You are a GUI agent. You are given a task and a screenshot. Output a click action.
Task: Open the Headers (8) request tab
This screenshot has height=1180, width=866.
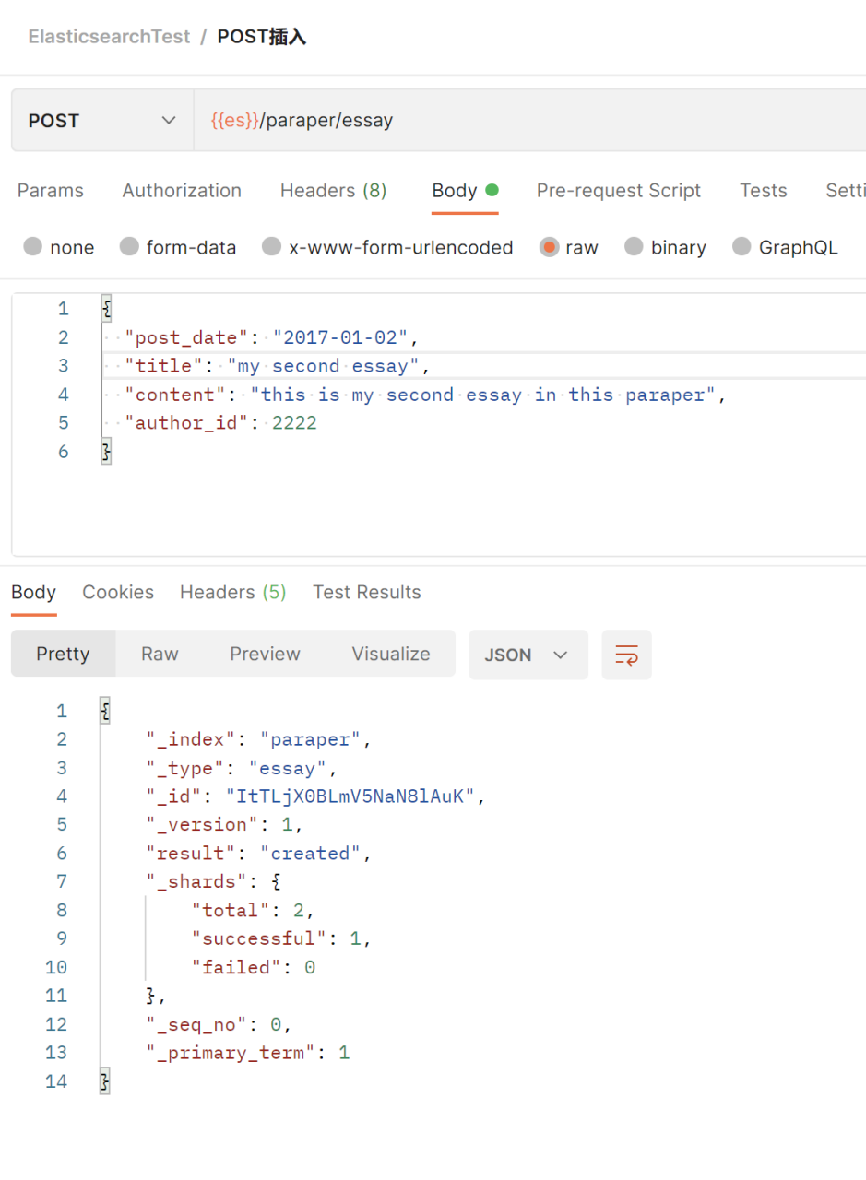[333, 190]
